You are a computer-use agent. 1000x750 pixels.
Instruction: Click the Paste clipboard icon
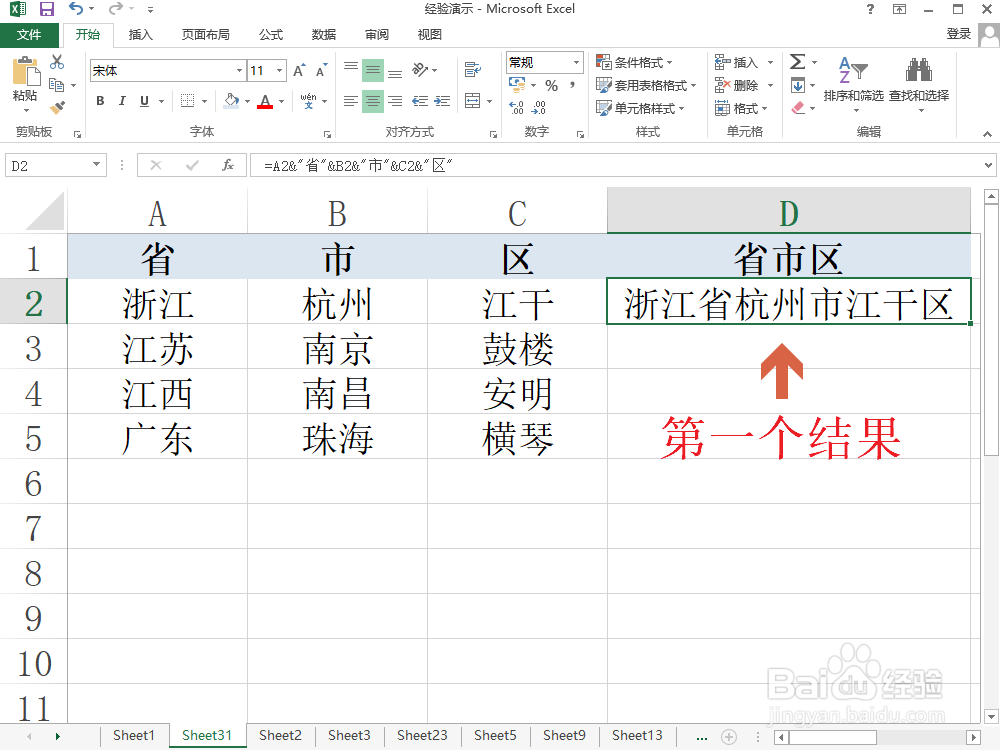26,71
